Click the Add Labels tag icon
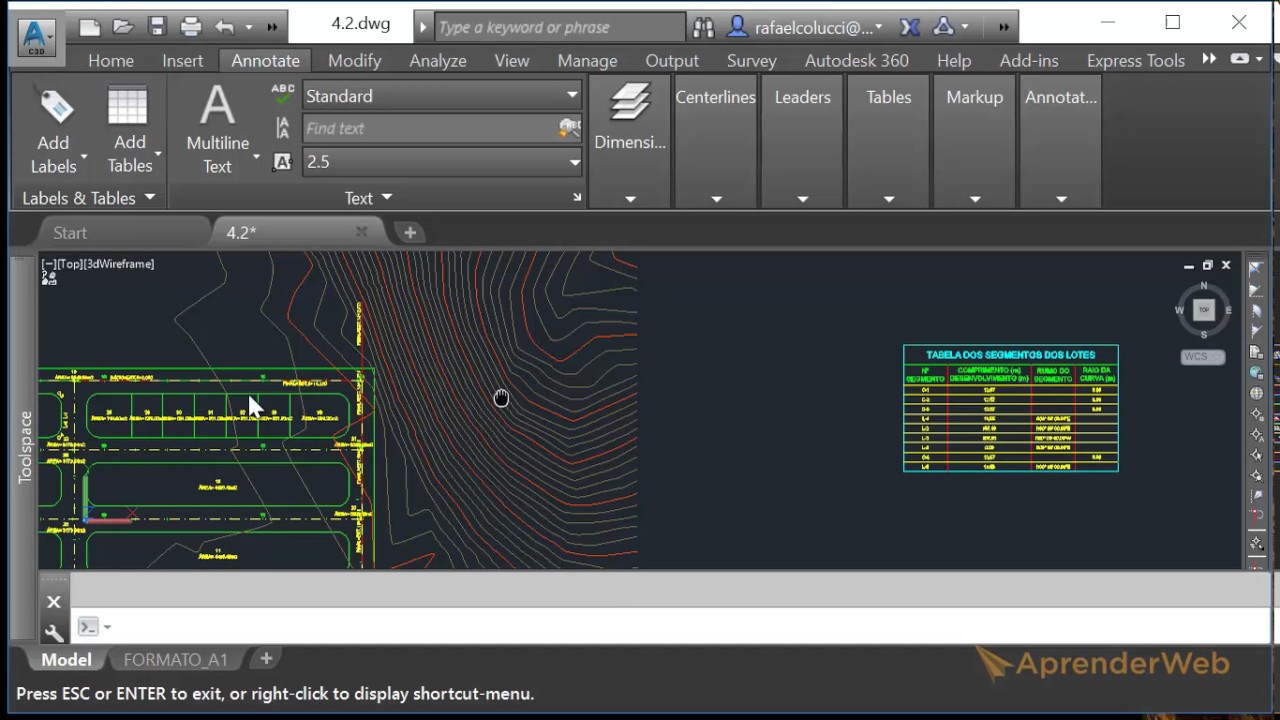The width and height of the screenshot is (1280, 720). point(54,106)
